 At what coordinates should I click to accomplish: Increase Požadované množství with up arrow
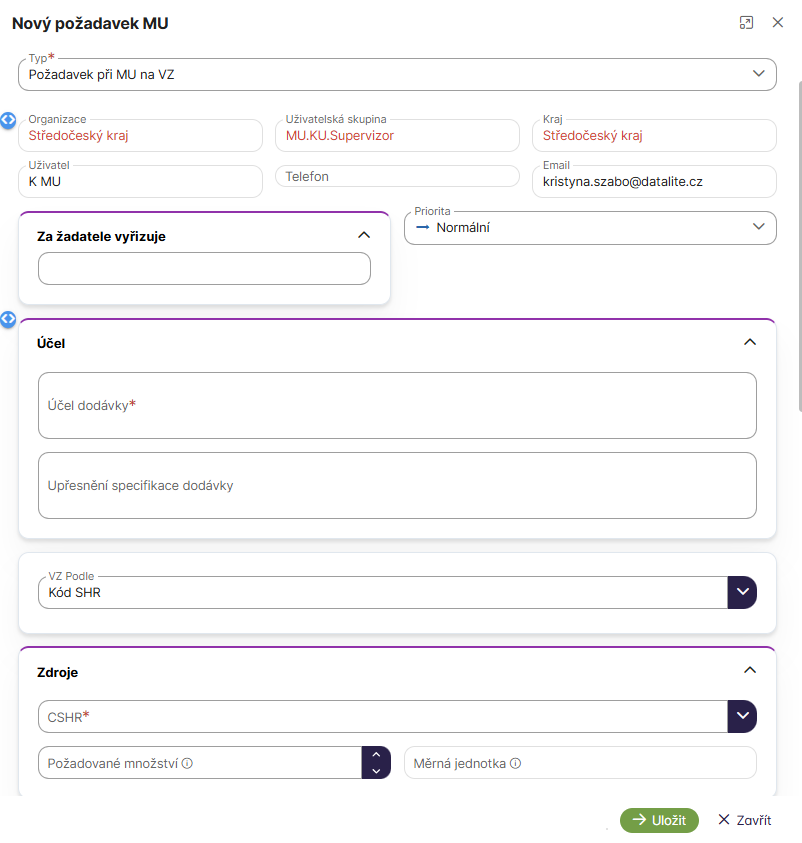click(x=375, y=755)
